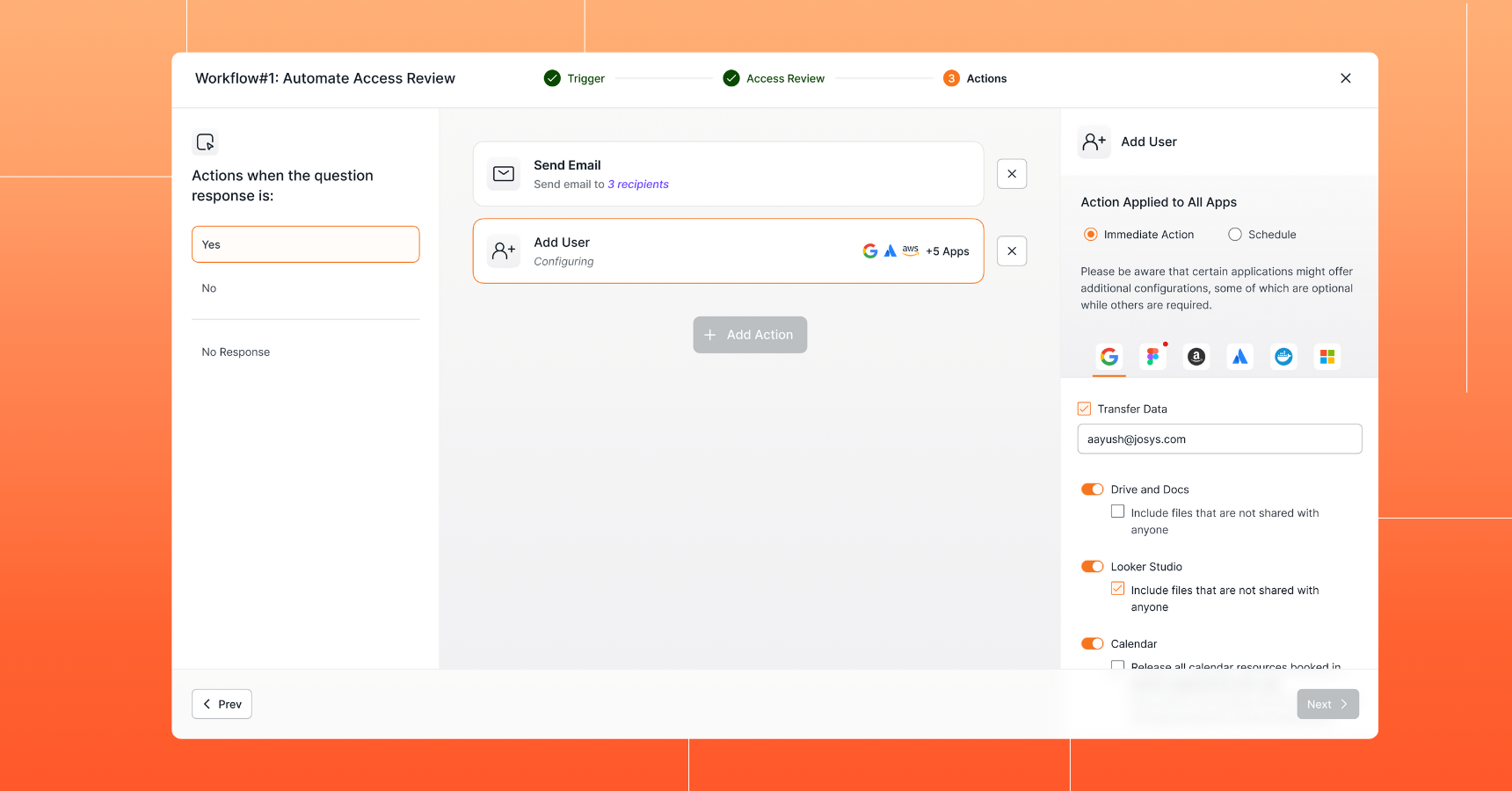Choose the Immediate Action radio button

pos(1091,235)
